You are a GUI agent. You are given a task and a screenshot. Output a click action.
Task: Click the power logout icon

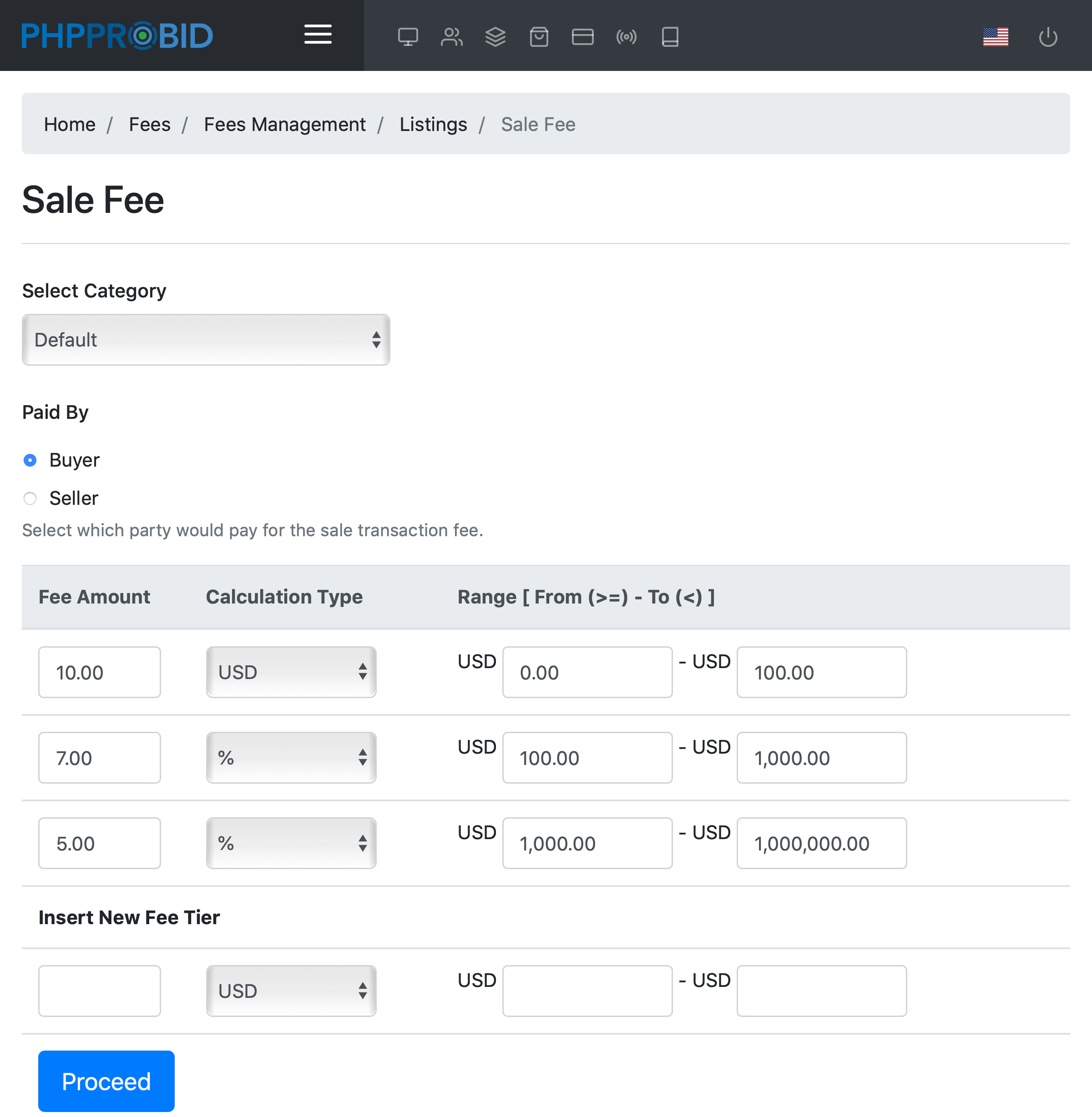[x=1048, y=37]
